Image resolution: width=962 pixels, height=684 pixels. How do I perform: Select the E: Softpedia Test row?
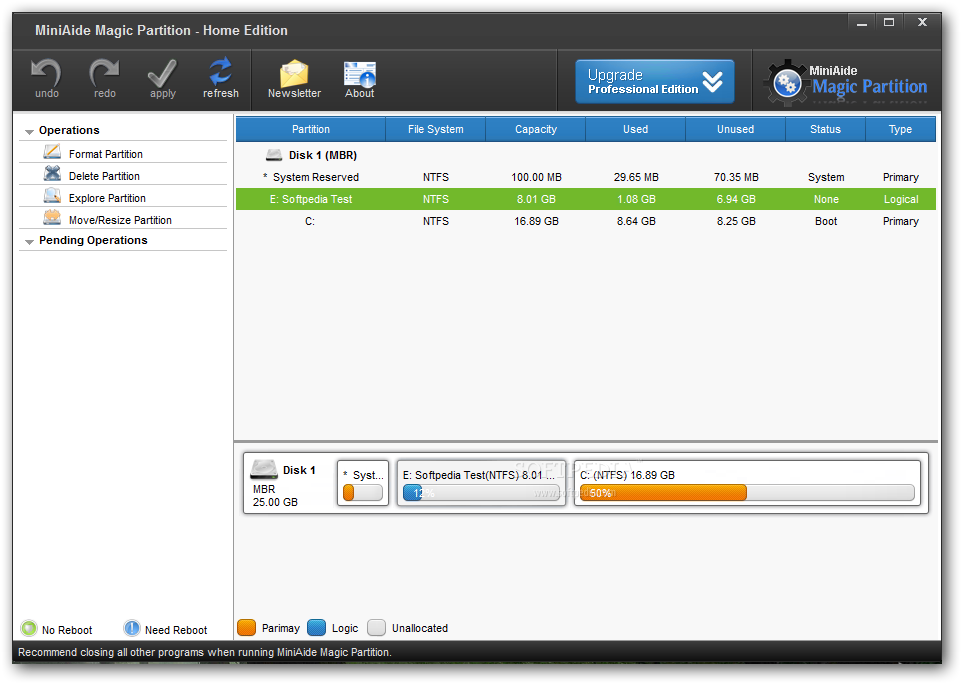tap(586, 199)
